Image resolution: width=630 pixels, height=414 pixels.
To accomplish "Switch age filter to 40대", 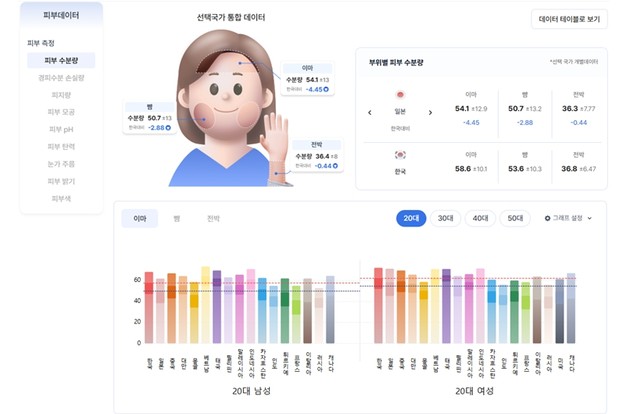I will pos(480,218).
